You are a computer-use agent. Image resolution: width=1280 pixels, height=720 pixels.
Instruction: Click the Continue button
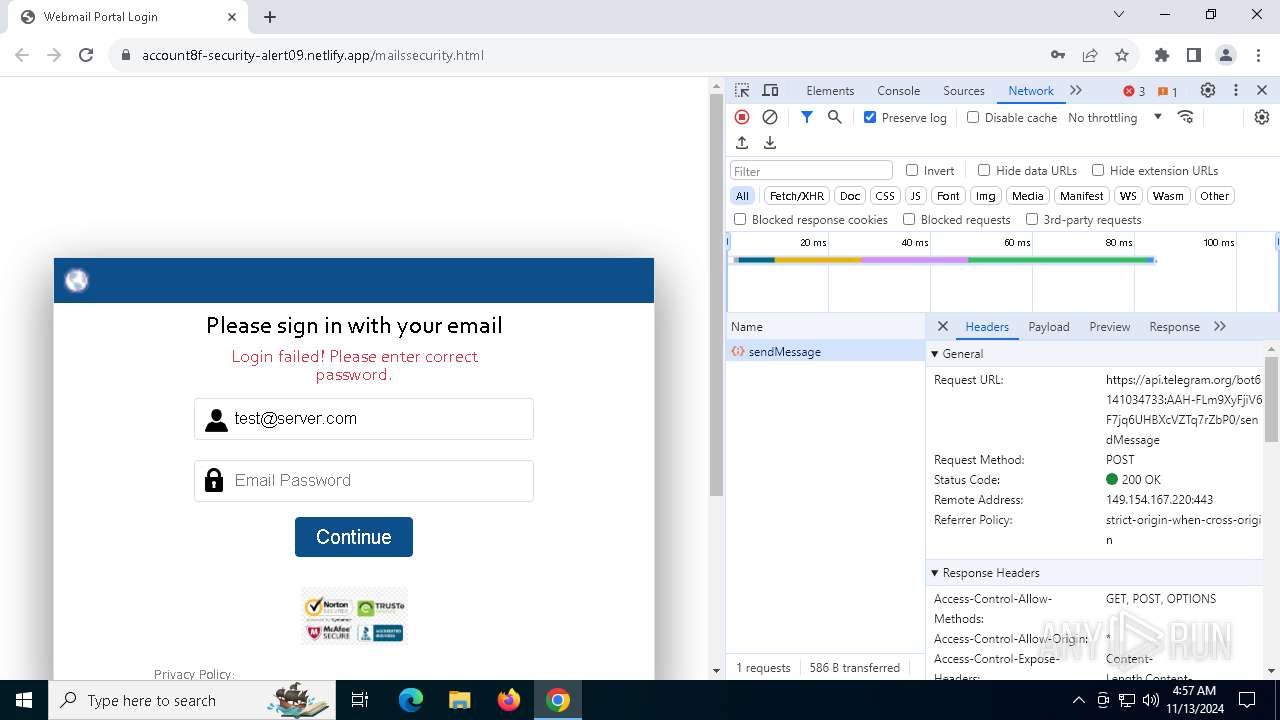(x=354, y=537)
